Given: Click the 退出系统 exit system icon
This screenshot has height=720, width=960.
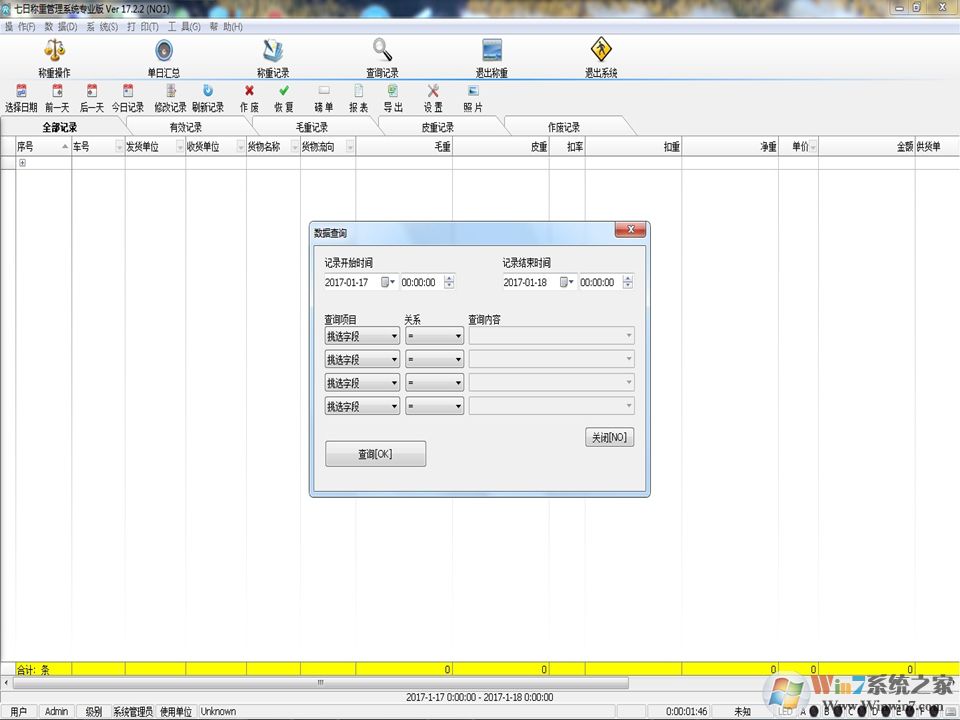Looking at the screenshot, I should pos(601,51).
